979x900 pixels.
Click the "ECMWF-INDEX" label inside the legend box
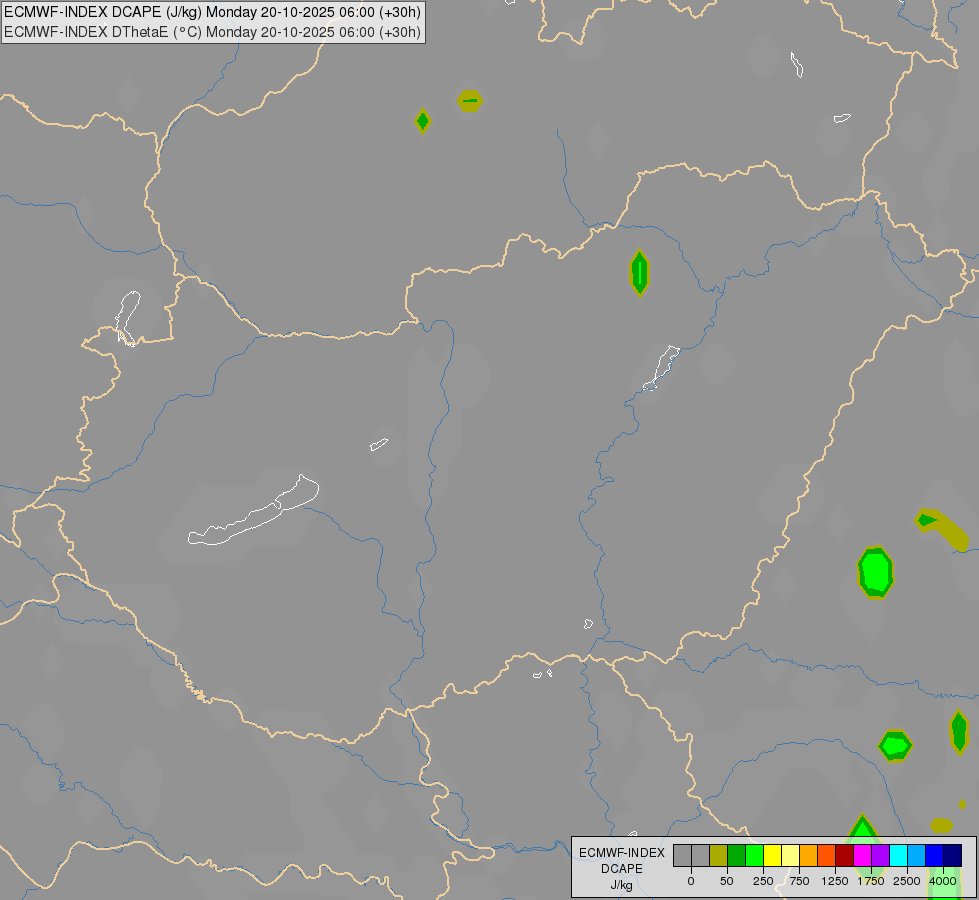click(622, 853)
